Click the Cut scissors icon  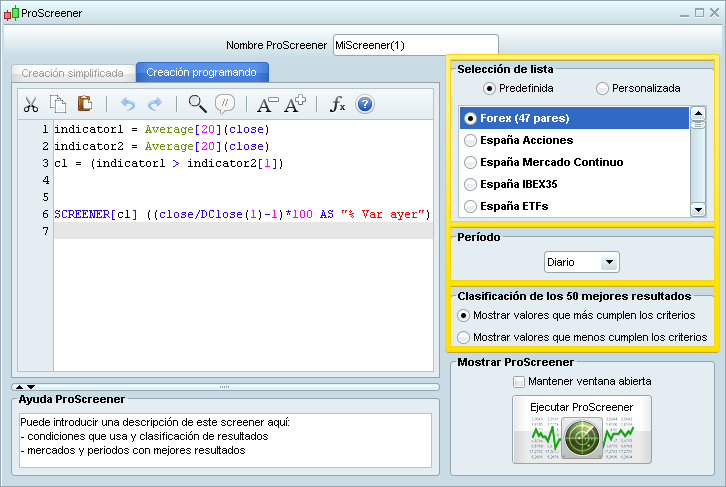point(30,104)
